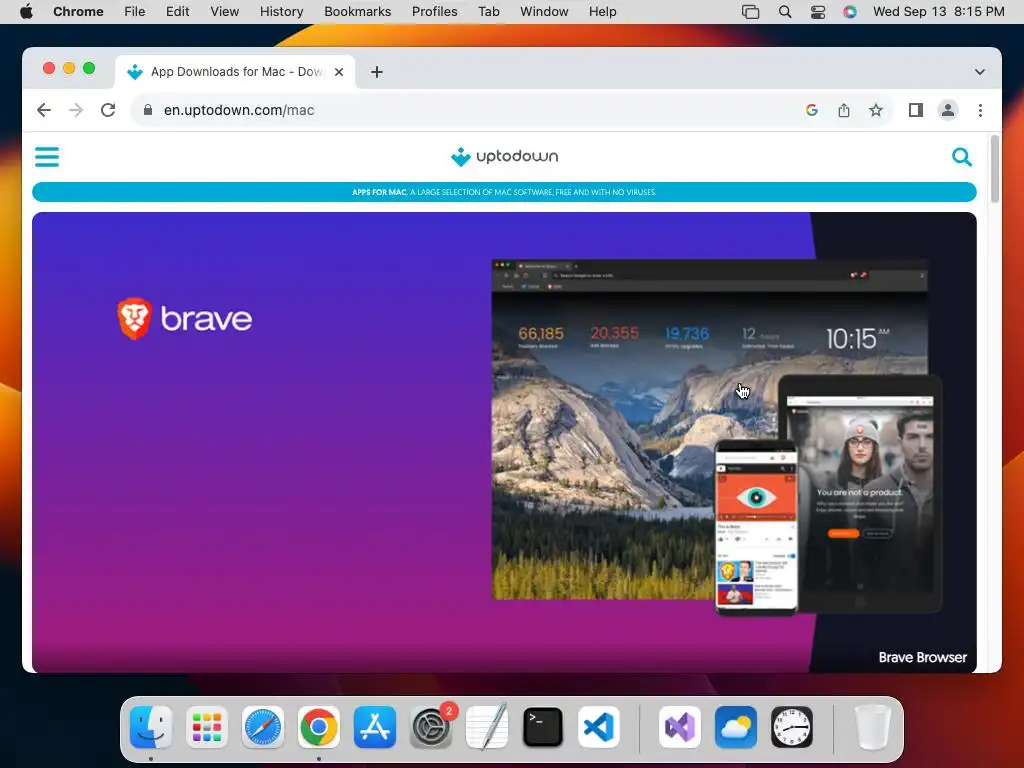This screenshot has width=1024, height=768.
Task: Close the App Downloads for Mac tab
Action: click(x=339, y=72)
